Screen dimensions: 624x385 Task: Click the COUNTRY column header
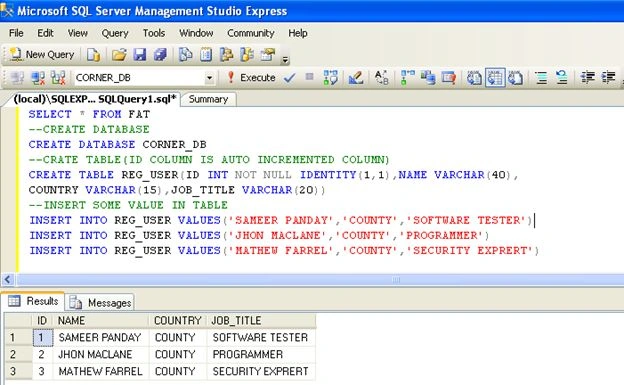(x=177, y=321)
